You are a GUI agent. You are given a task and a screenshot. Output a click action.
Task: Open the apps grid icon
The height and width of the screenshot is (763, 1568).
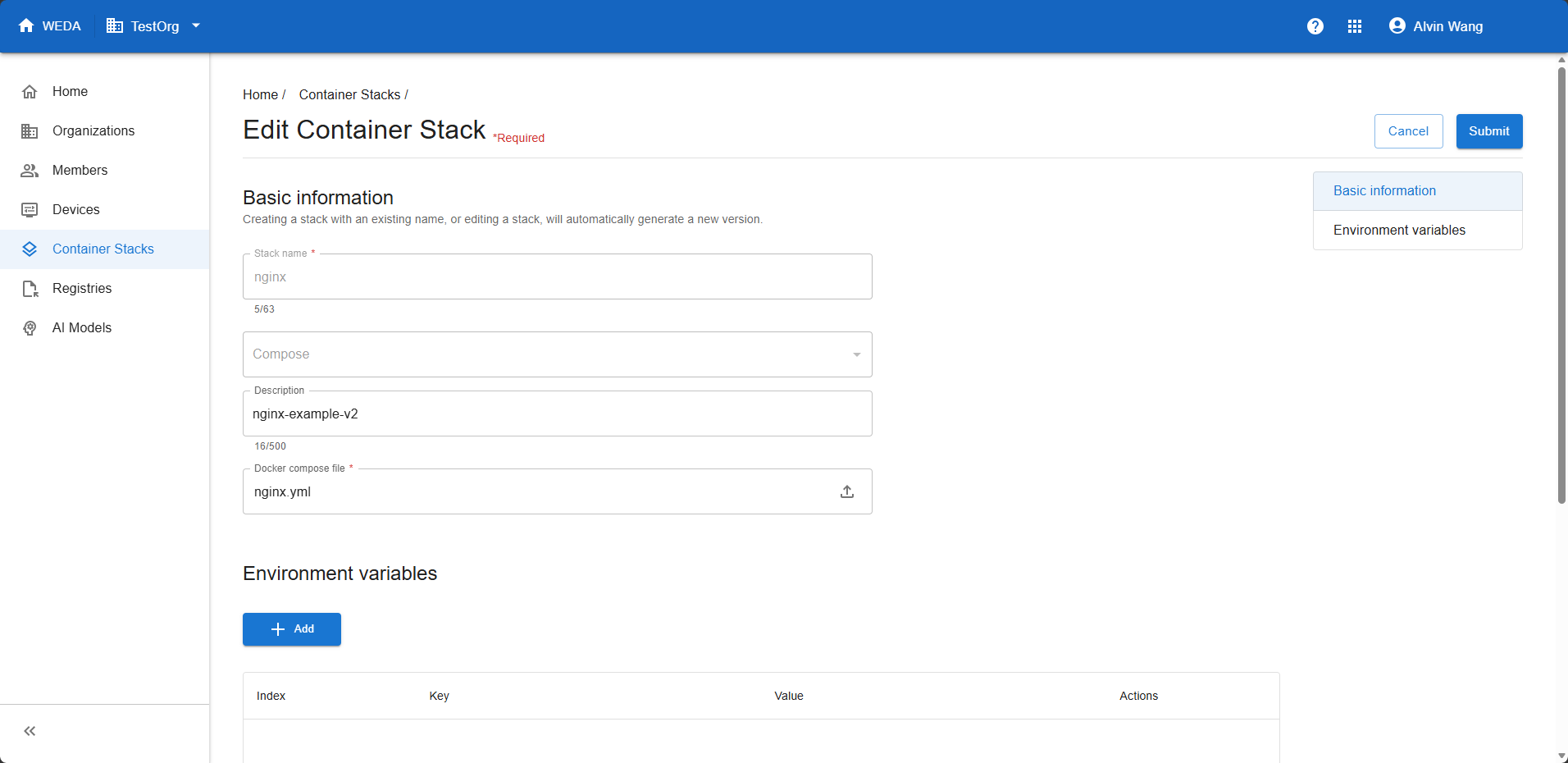[x=1355, y=26]
